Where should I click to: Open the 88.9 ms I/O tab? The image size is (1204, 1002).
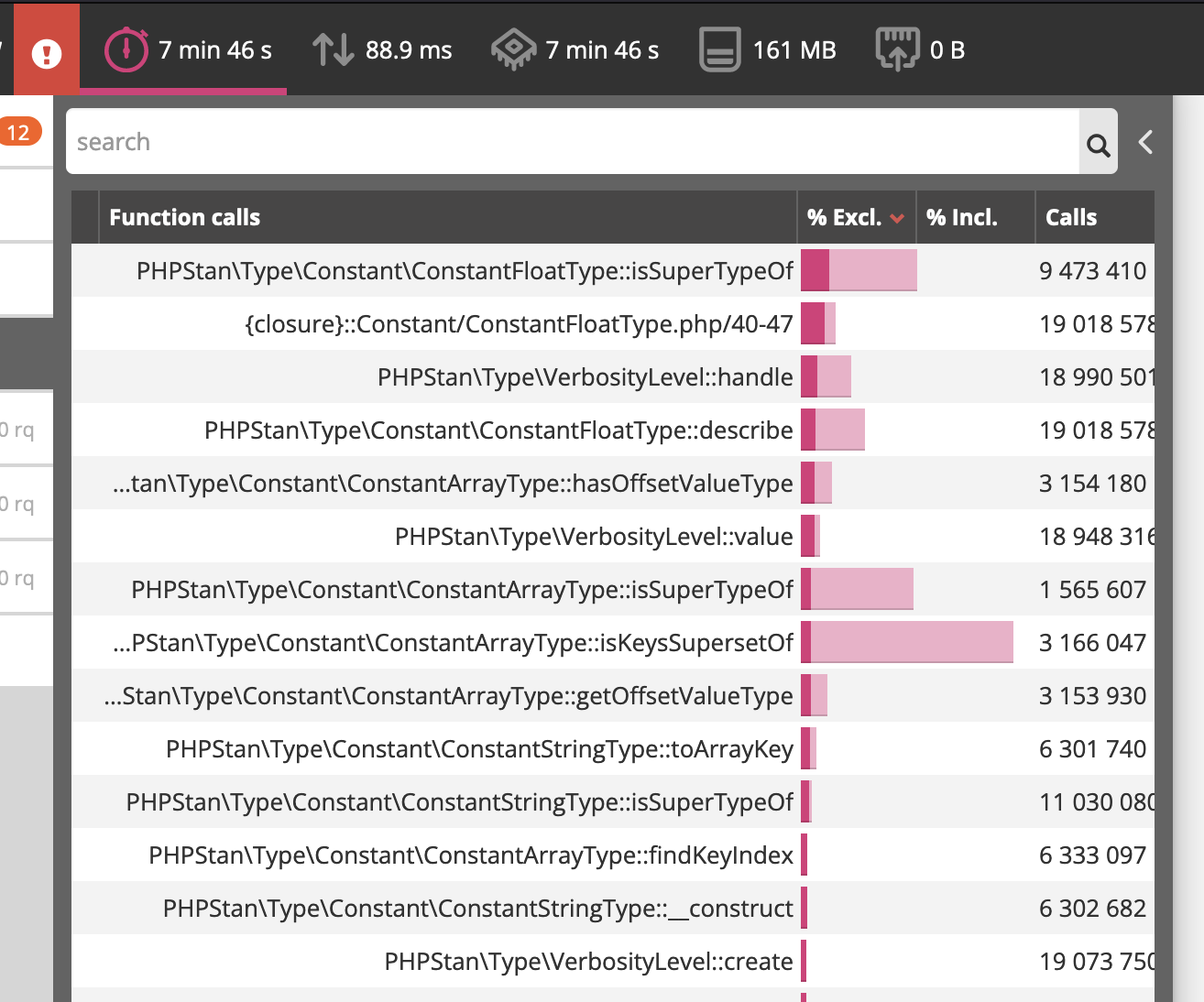coord(382,49)
